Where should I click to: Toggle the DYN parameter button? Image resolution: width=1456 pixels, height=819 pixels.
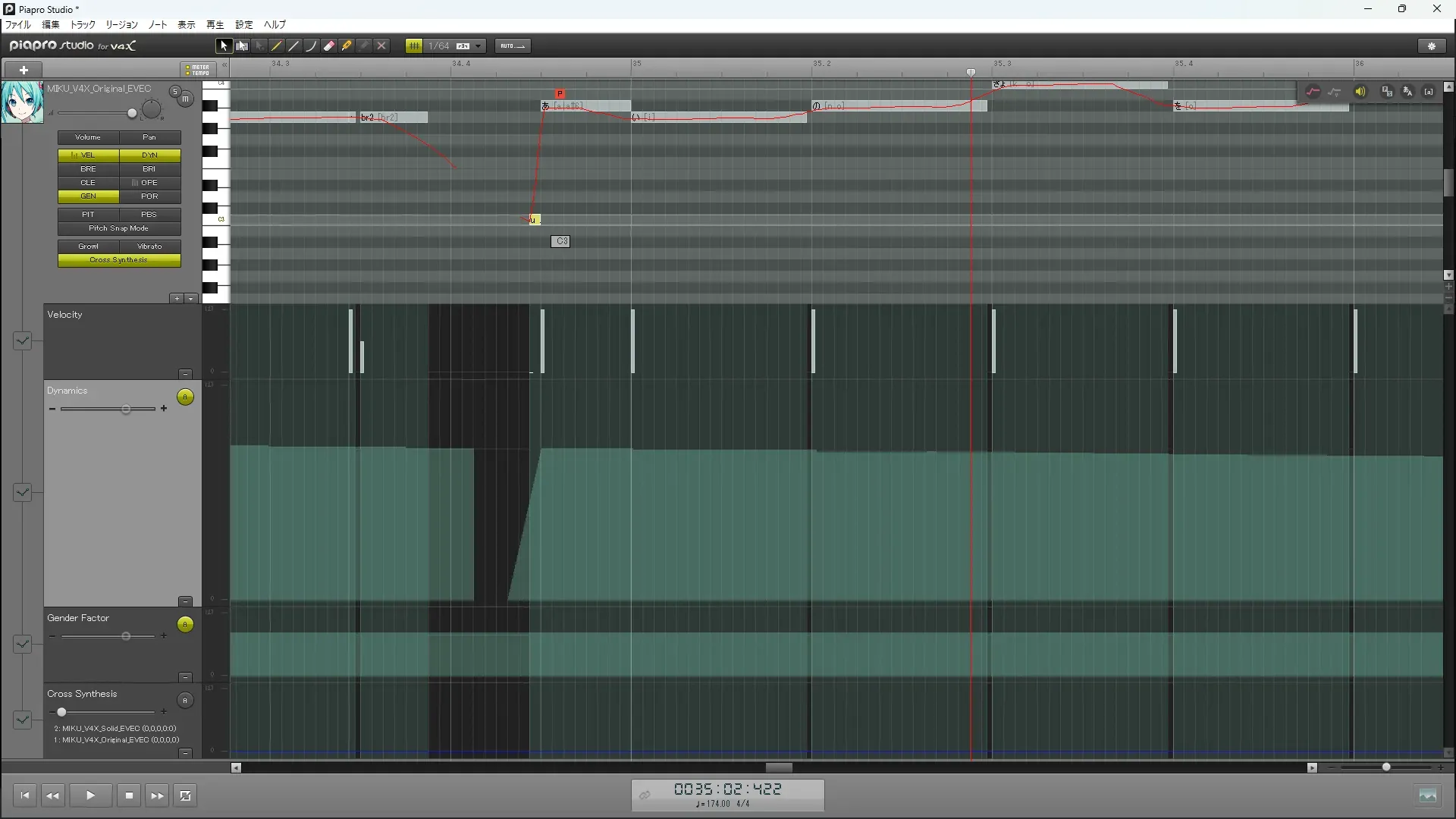[x=149, y=155]
